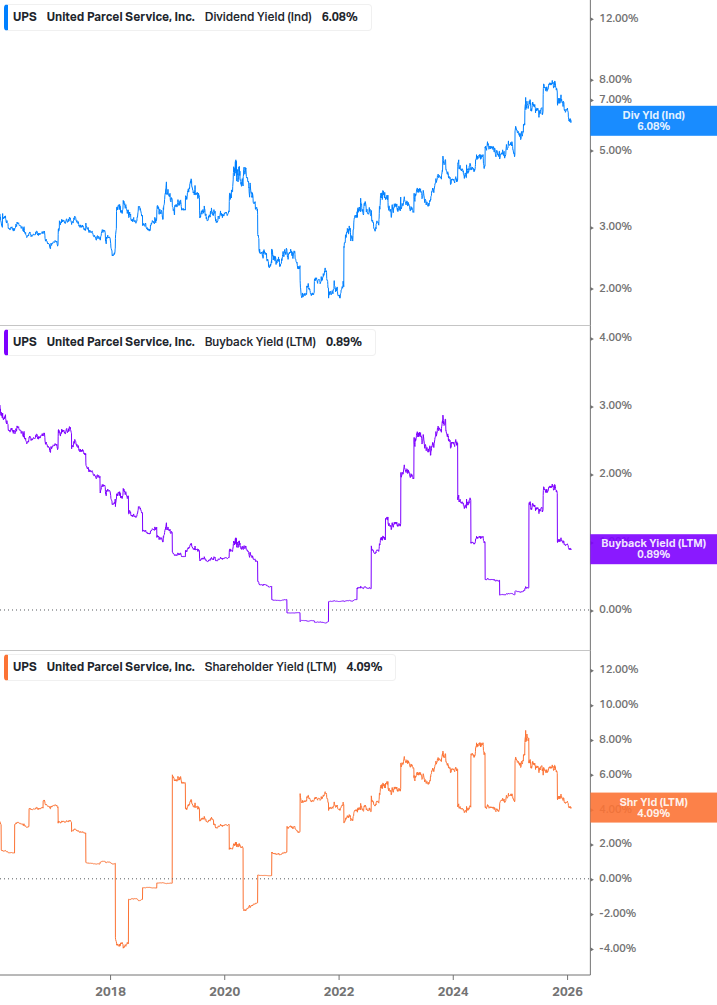
Task: Click the orange Shr Yld (LTM) axis badge
Action: pos(653,807)
